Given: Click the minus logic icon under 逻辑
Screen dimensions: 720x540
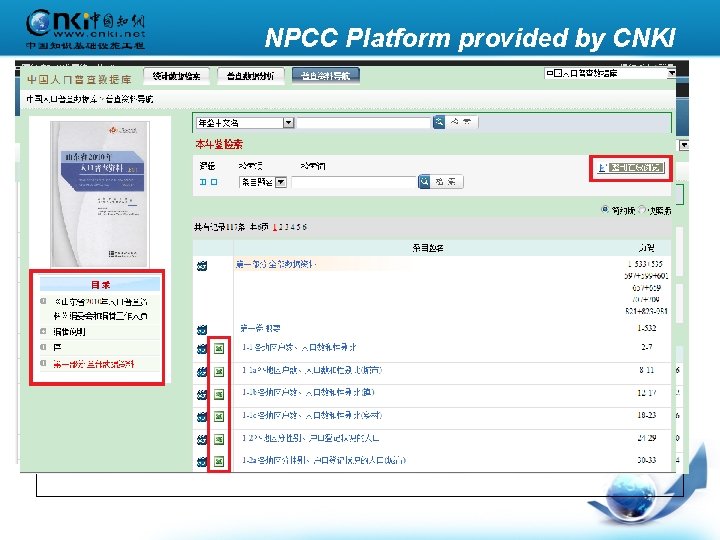Looking at the screenshot, I should (x=214, y=182).
